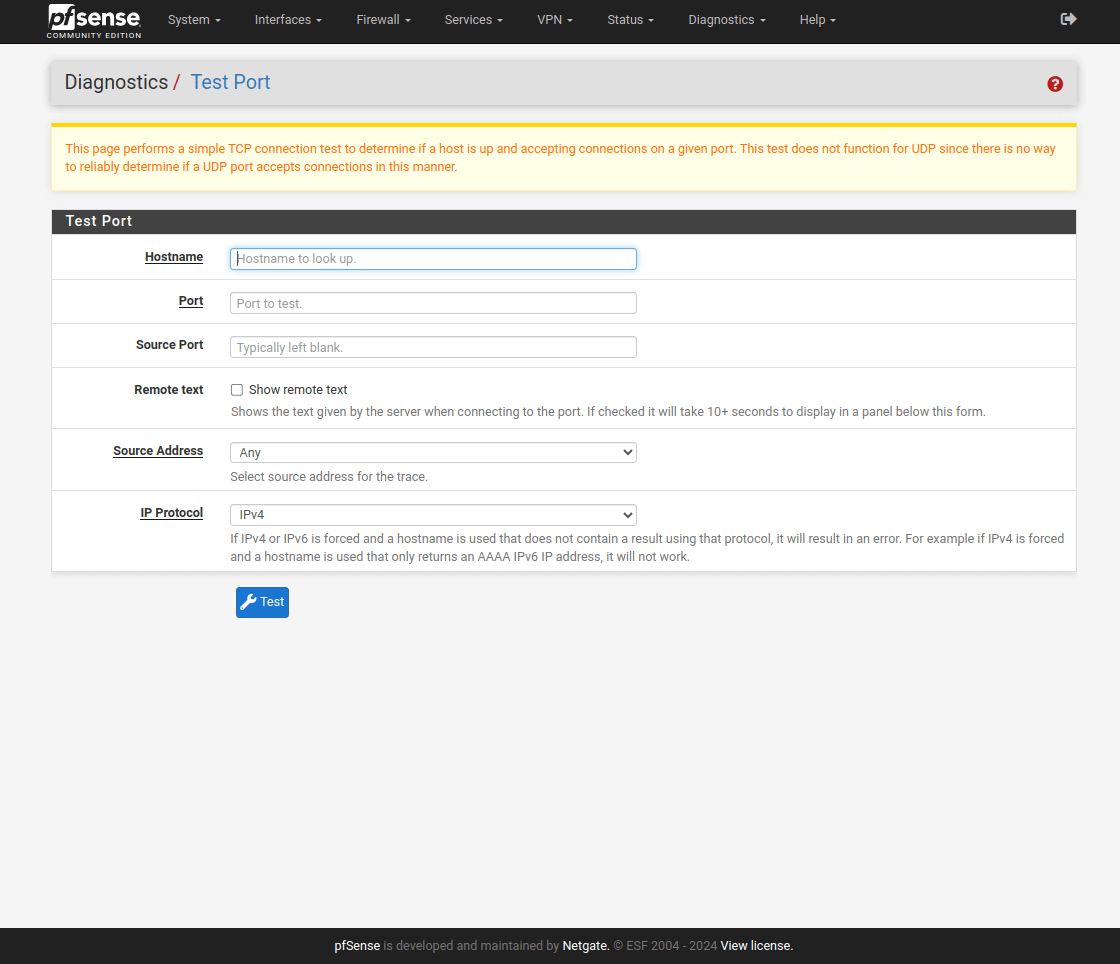Viewport: 1120px width, 964px height.
Task: Open the Services menu
Action: coord(473,20)
